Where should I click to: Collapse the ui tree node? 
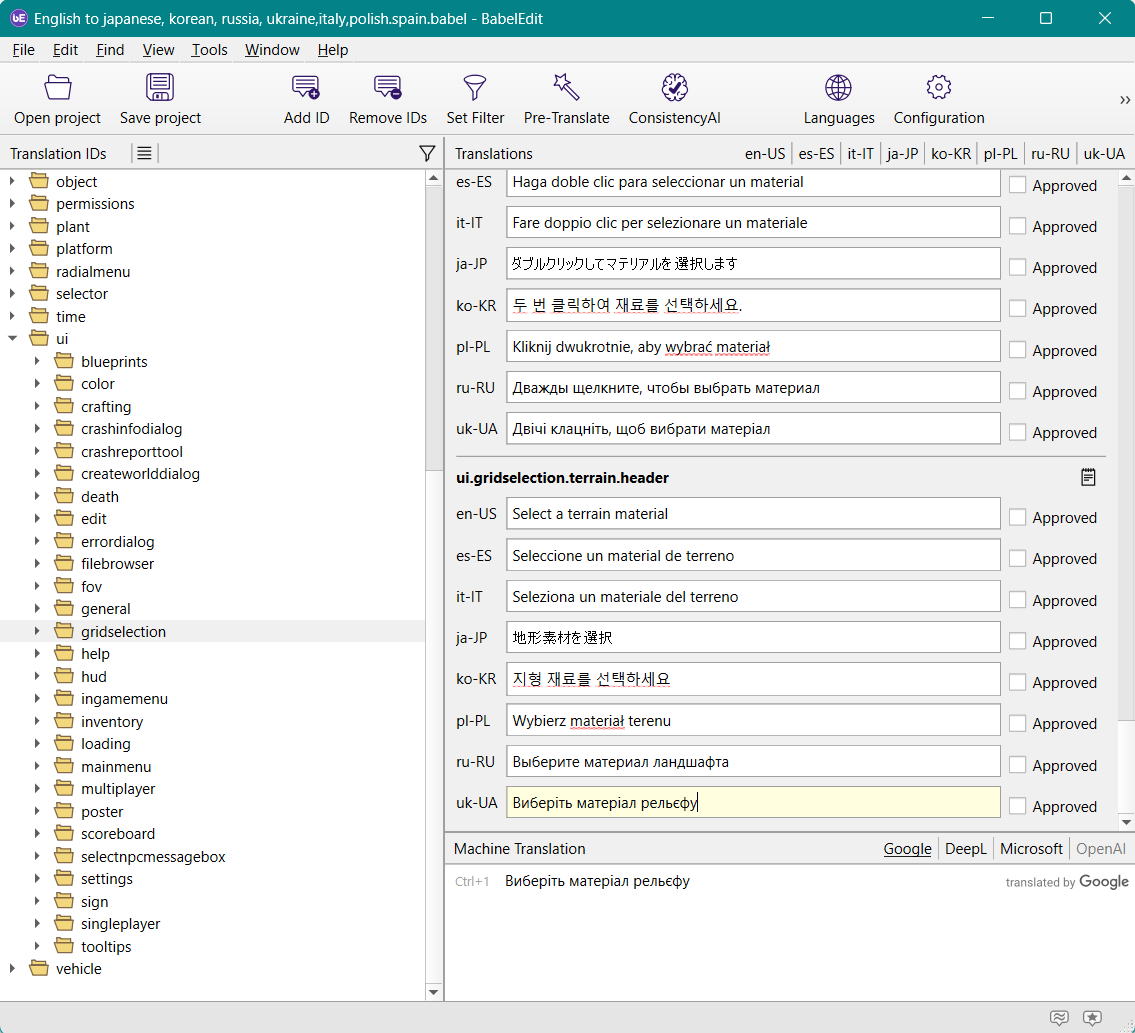coord(13,339)
